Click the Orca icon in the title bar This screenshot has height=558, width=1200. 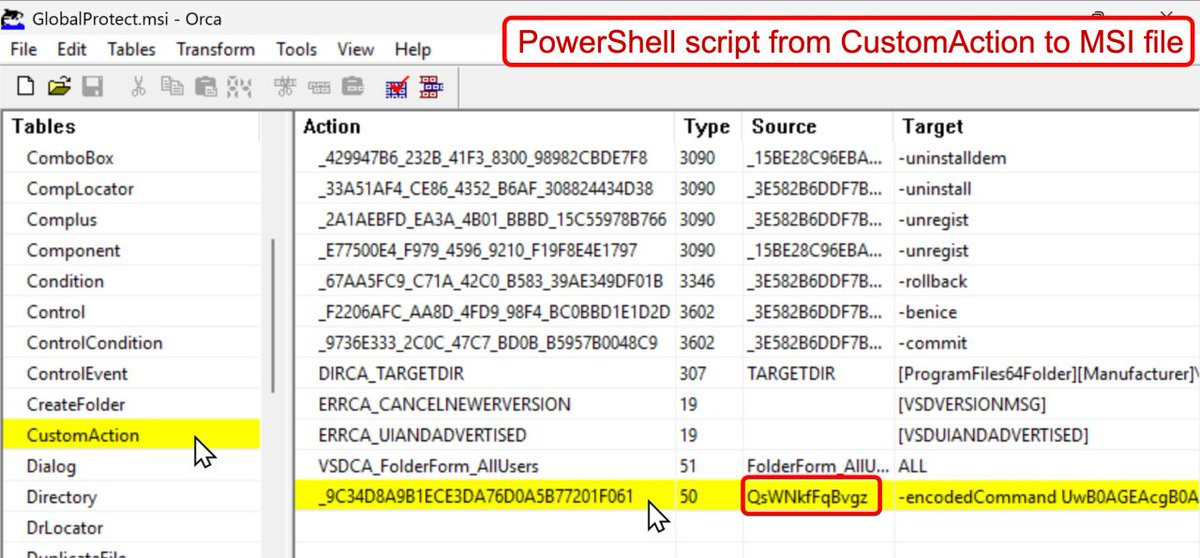tap(12, 19)
